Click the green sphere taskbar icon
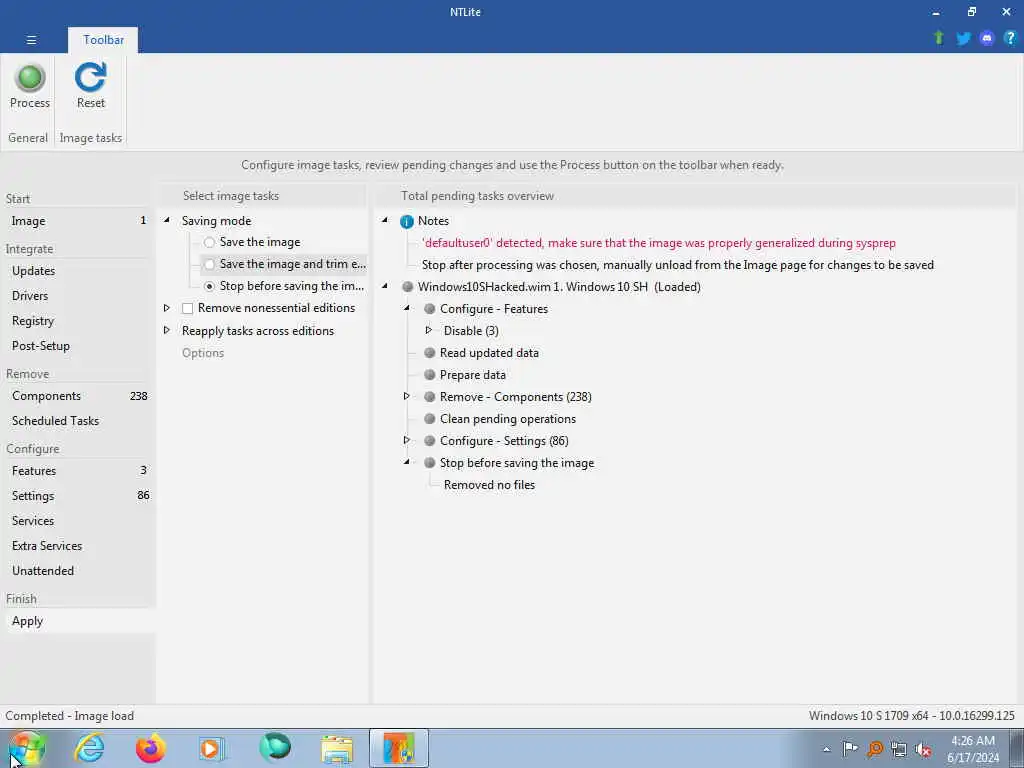The width and height of the screenshot is (1024, 768). click(x=275, y=748)
